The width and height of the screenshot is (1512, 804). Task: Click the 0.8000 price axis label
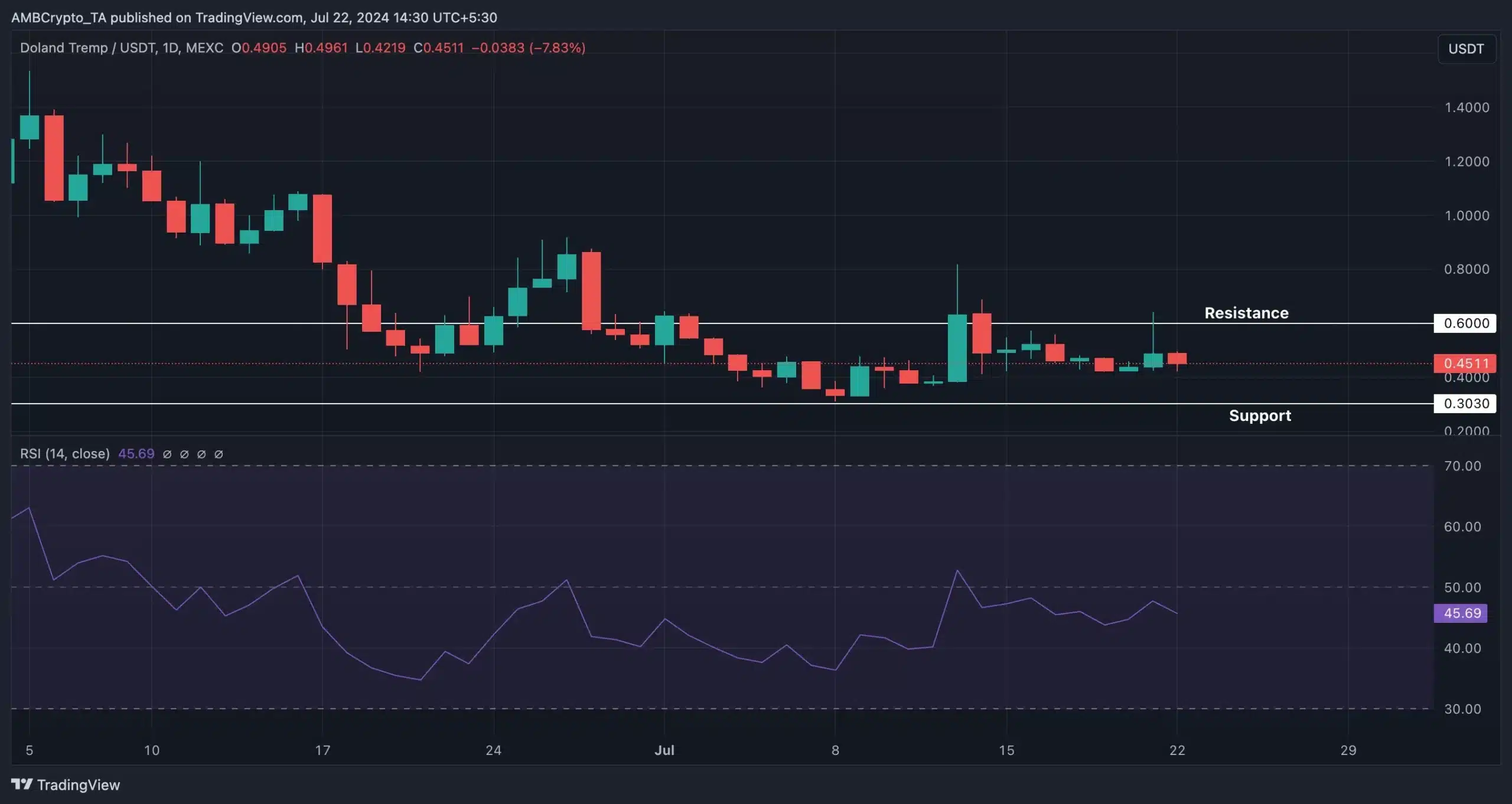pos(1467,269)
